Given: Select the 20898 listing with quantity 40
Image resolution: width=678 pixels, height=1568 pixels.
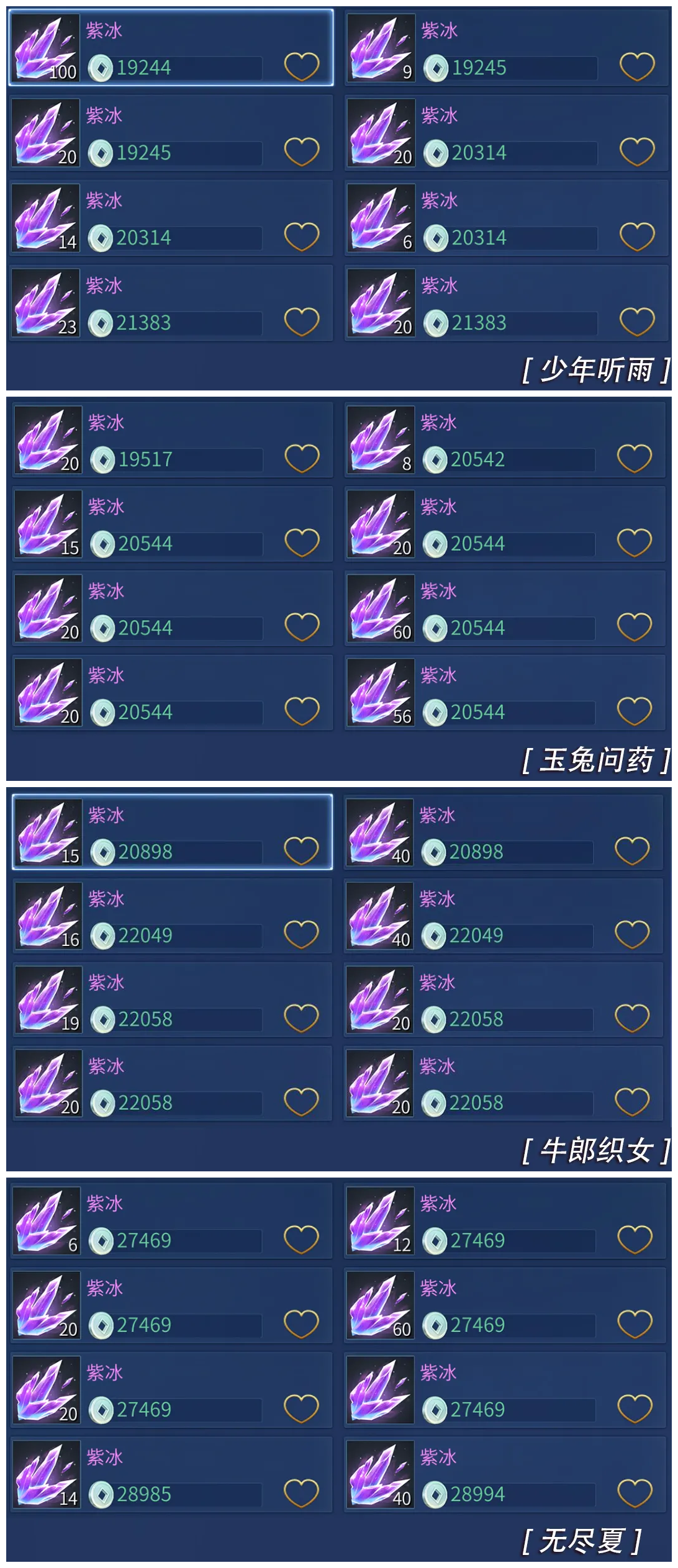Looking at the screenshot, I should (x=504, y=832).
